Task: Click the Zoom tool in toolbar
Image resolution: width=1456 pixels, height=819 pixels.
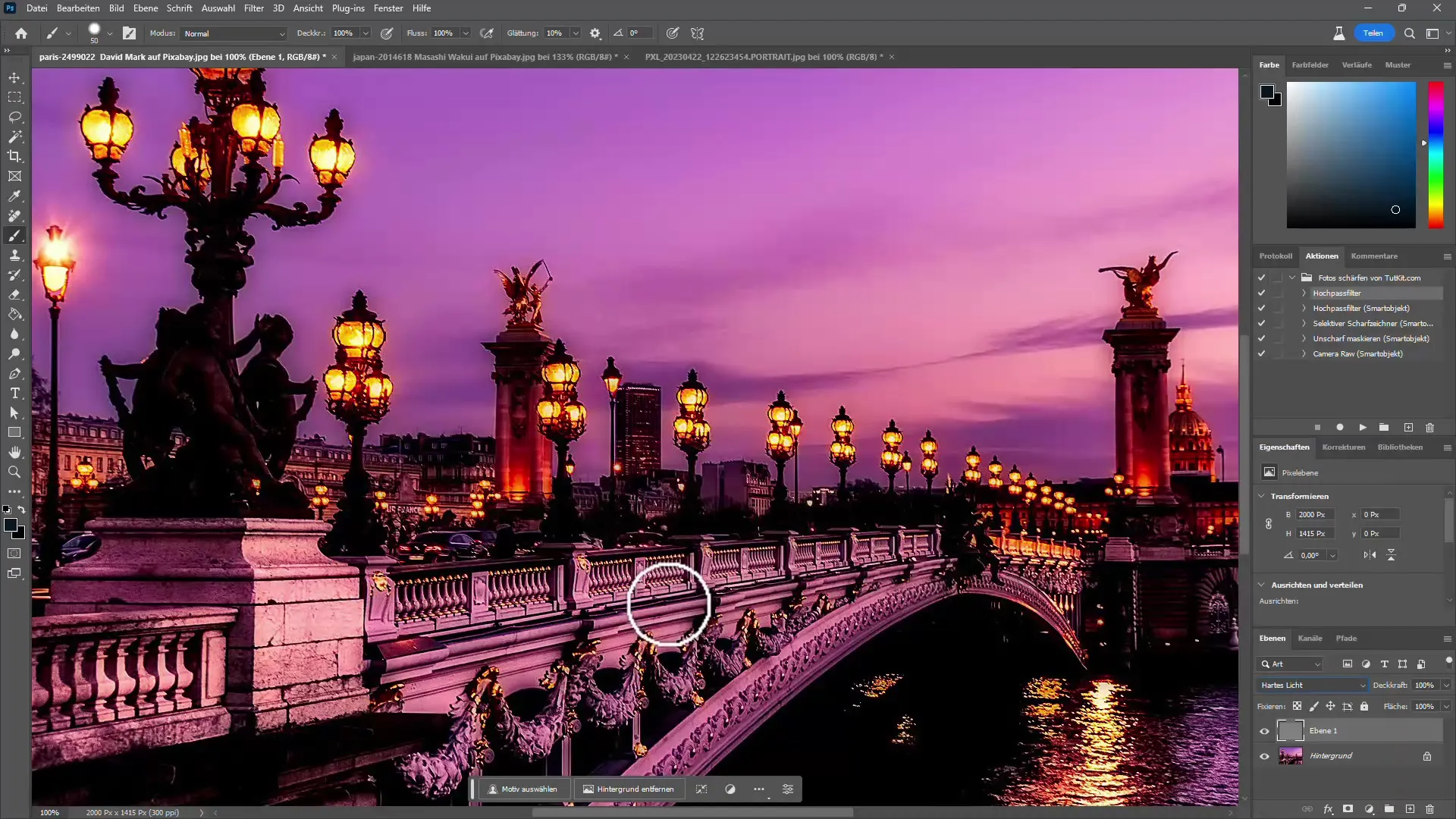Action: [14, 472]
